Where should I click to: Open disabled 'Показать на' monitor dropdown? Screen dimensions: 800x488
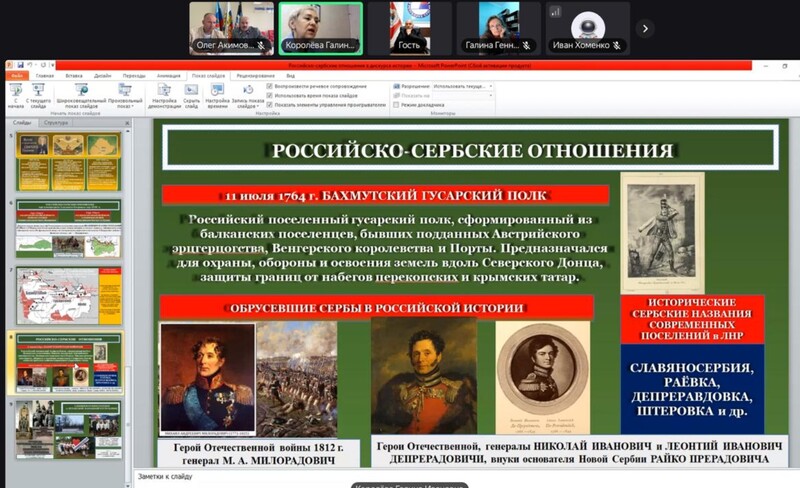pos(463,95)
